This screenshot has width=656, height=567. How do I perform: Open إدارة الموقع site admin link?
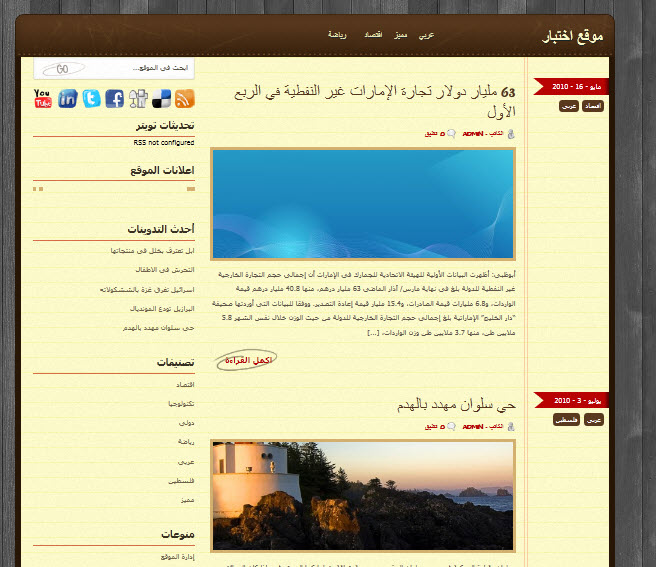pos(178,557)
